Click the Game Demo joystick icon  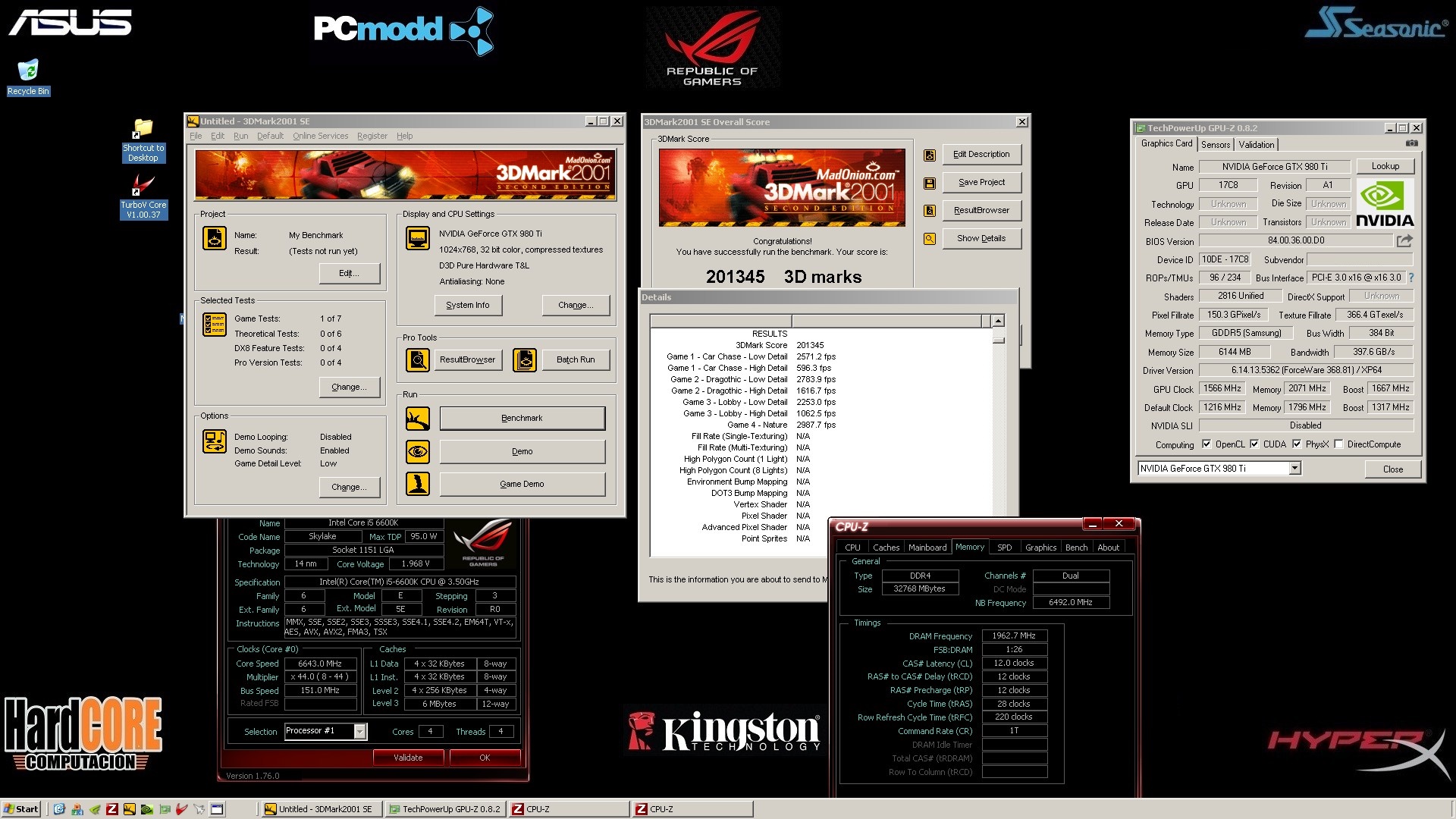pyautogui.click(x=418, y=484)
